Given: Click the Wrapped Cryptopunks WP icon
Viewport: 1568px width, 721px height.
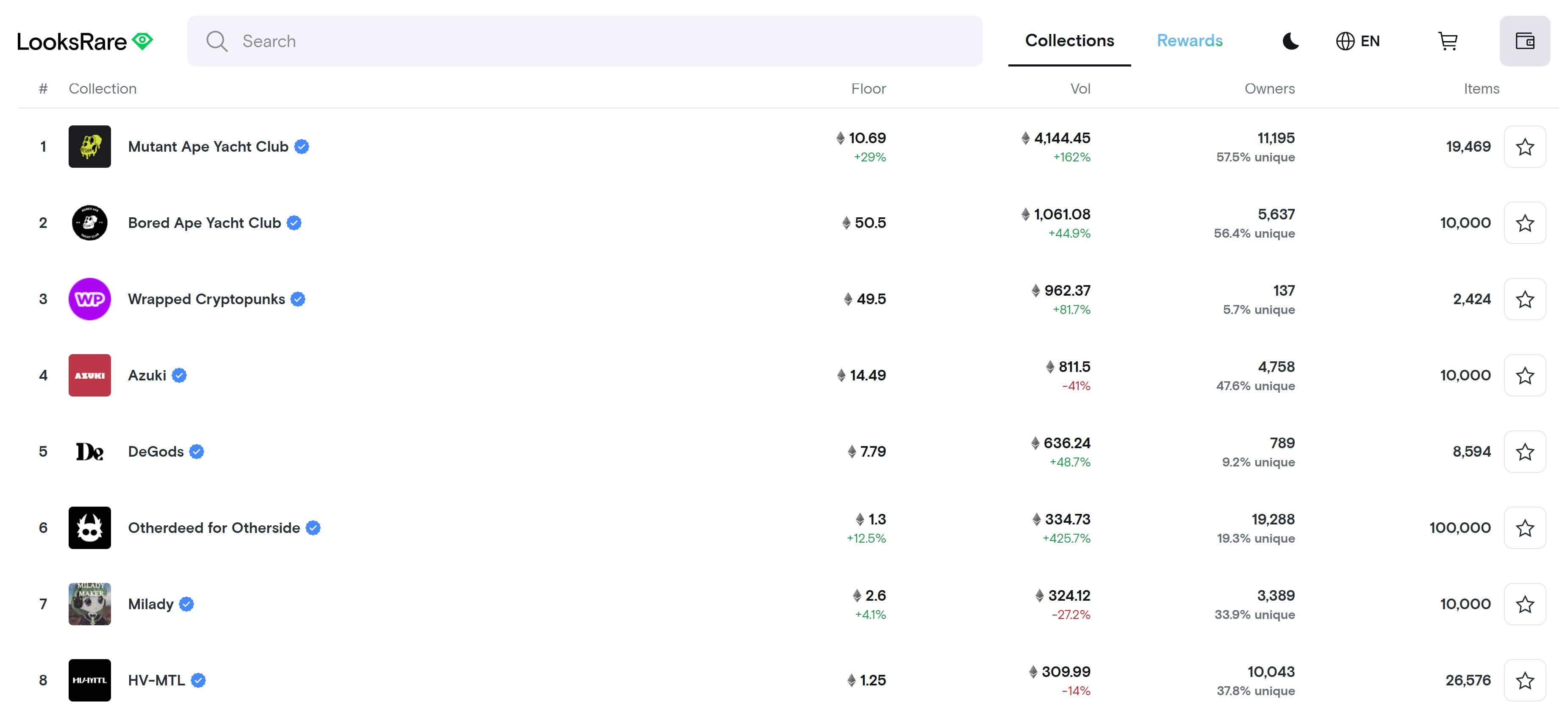Looking at the screenshot, I should 89,299.
